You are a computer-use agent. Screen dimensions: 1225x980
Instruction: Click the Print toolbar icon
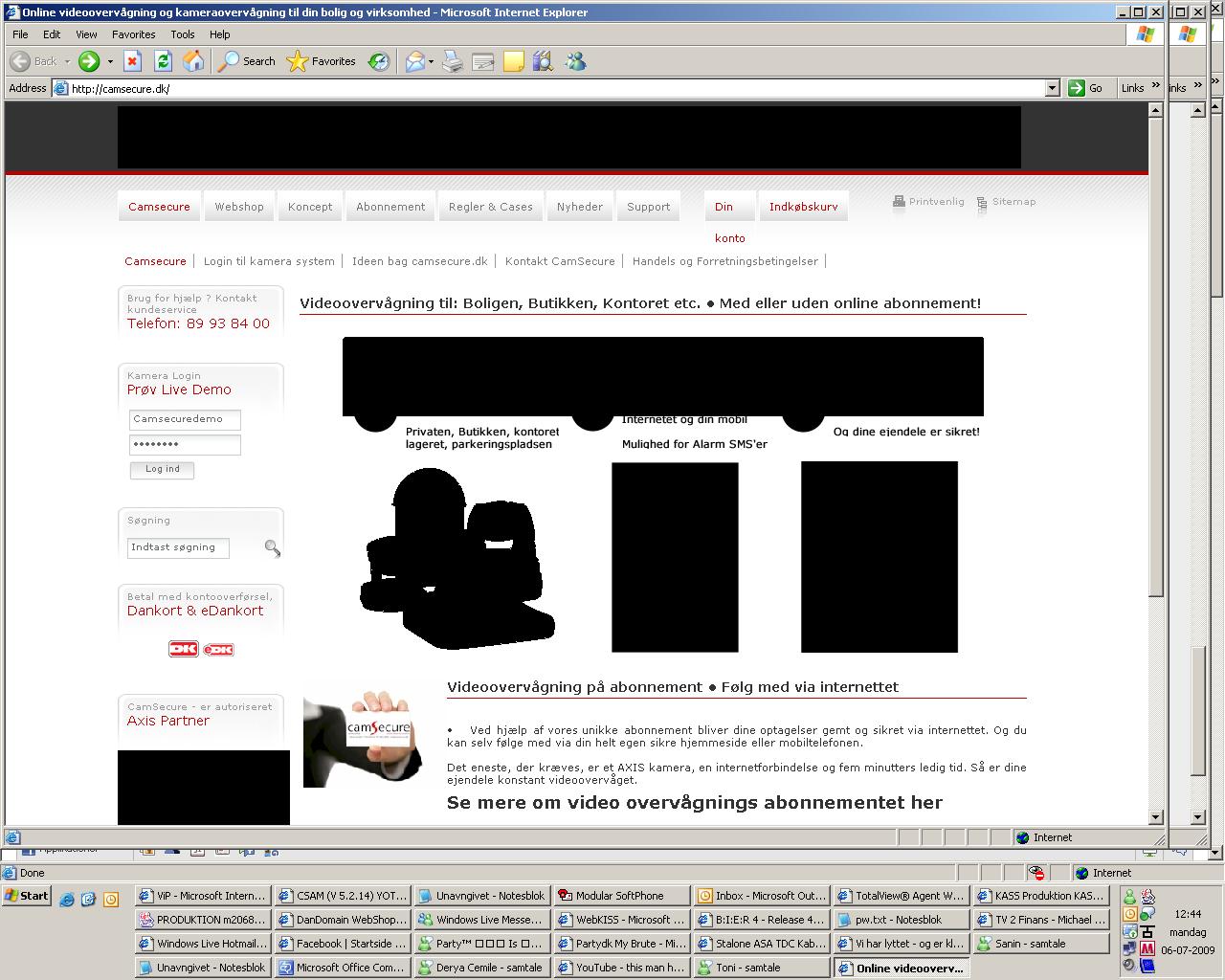(x=453, y=61)
